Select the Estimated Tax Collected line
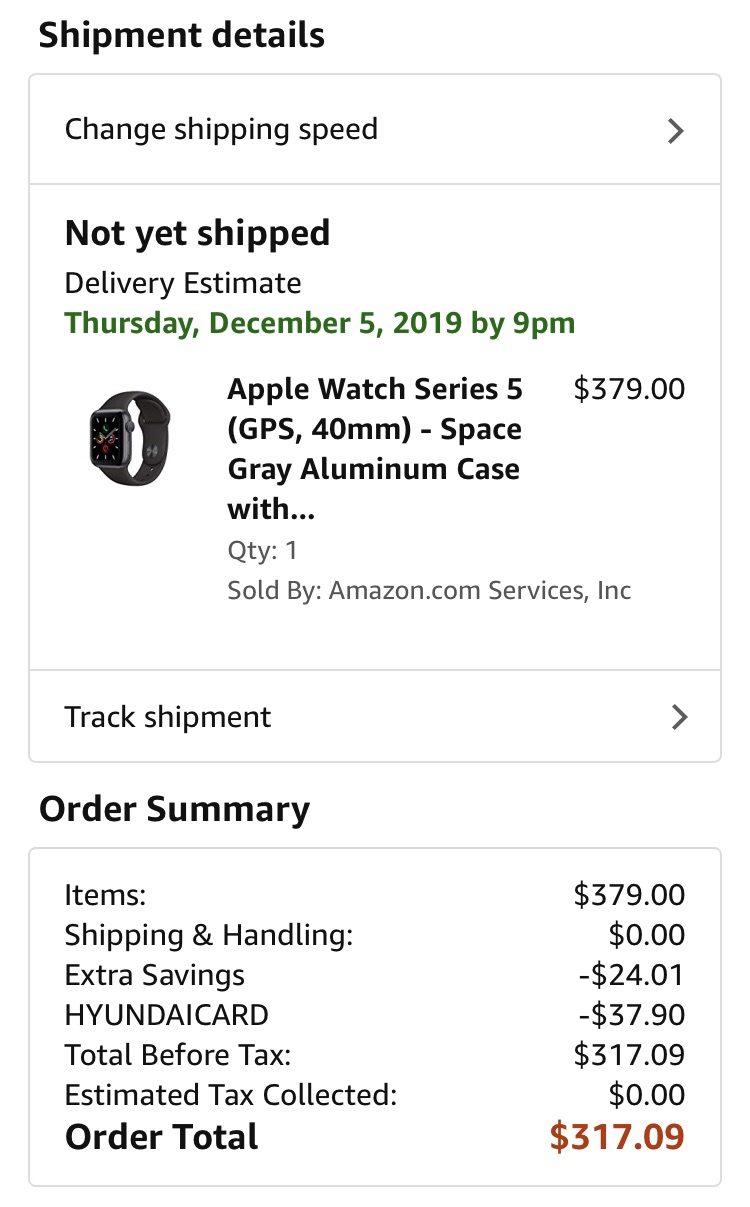Image resolution: width=750 pixels, height=1207 pixels. tap(231, 1095)
